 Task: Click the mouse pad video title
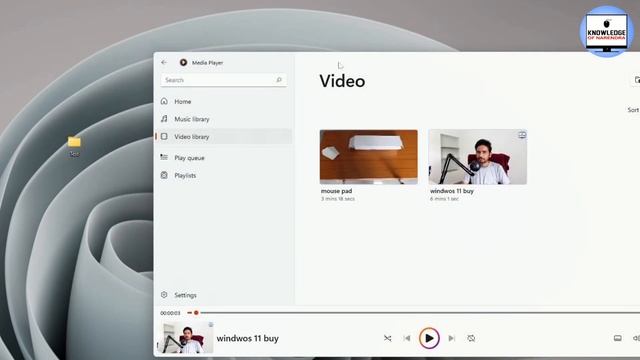click(336, 191)
